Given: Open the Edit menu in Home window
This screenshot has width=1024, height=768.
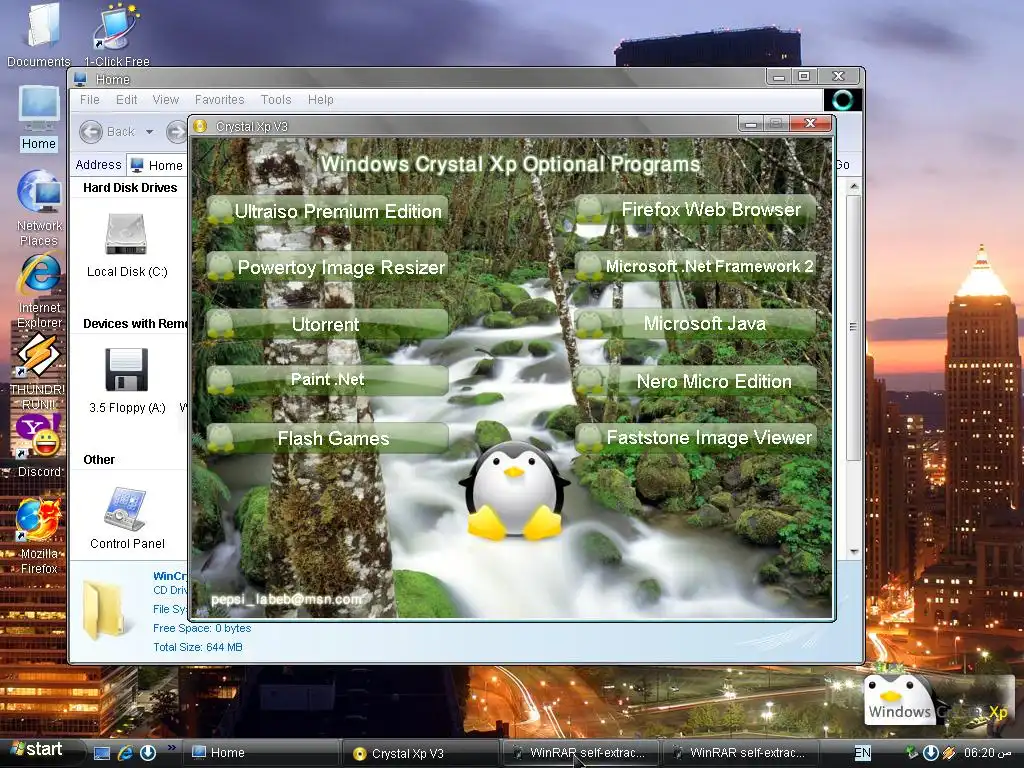Looking at the screenshot, I should [127, 100].
